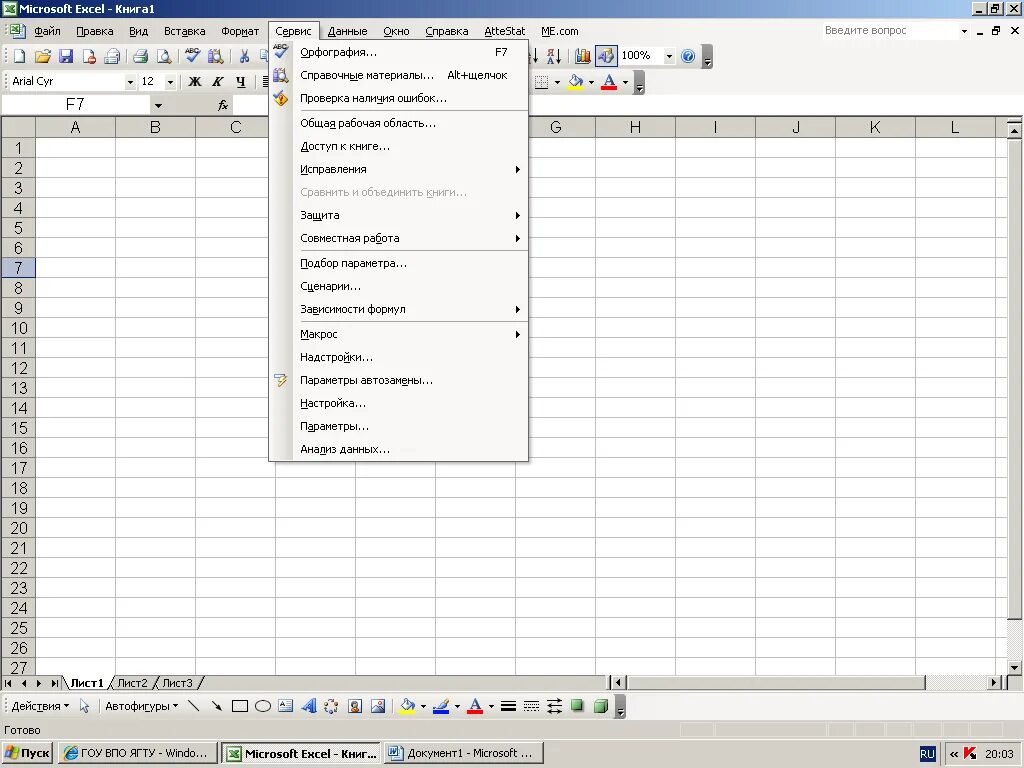This screenshot has height=768, width=1024.
Task: Open the Файл menu
Action: (47, 31)
